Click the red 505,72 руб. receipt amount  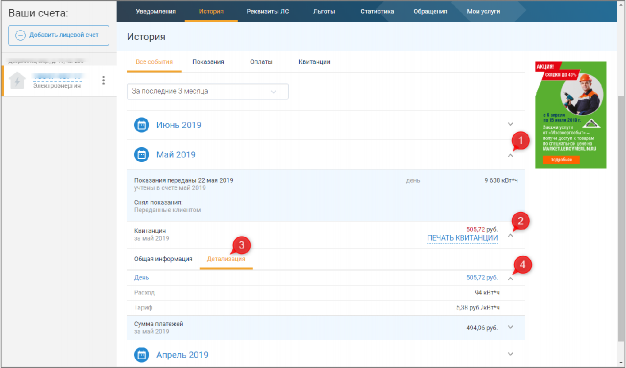[482, 230]
